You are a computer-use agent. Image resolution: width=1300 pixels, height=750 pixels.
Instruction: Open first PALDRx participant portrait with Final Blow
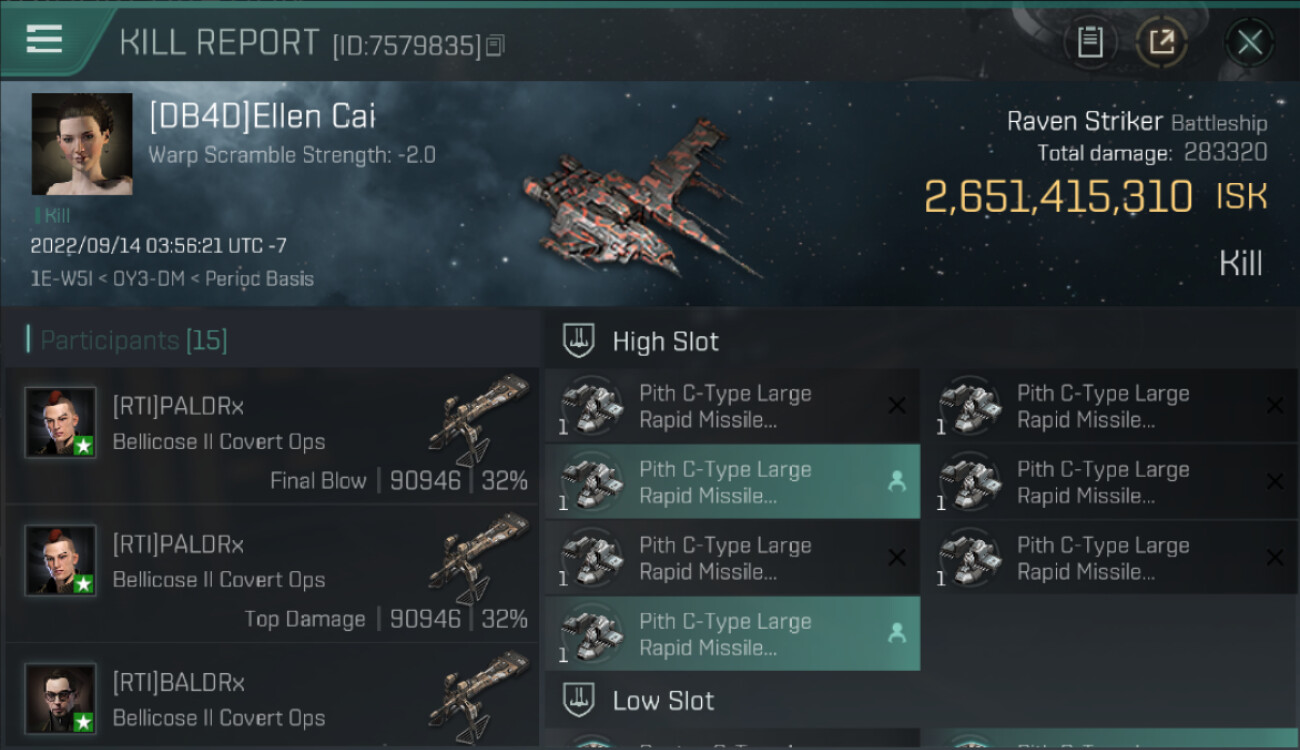click(61, 422)
